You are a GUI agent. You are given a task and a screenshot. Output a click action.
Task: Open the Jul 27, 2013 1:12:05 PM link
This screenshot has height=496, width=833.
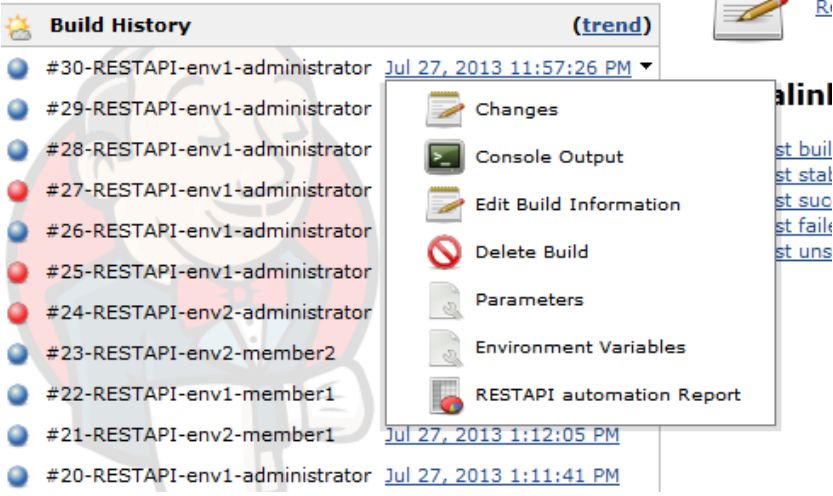tap(502, 435)
